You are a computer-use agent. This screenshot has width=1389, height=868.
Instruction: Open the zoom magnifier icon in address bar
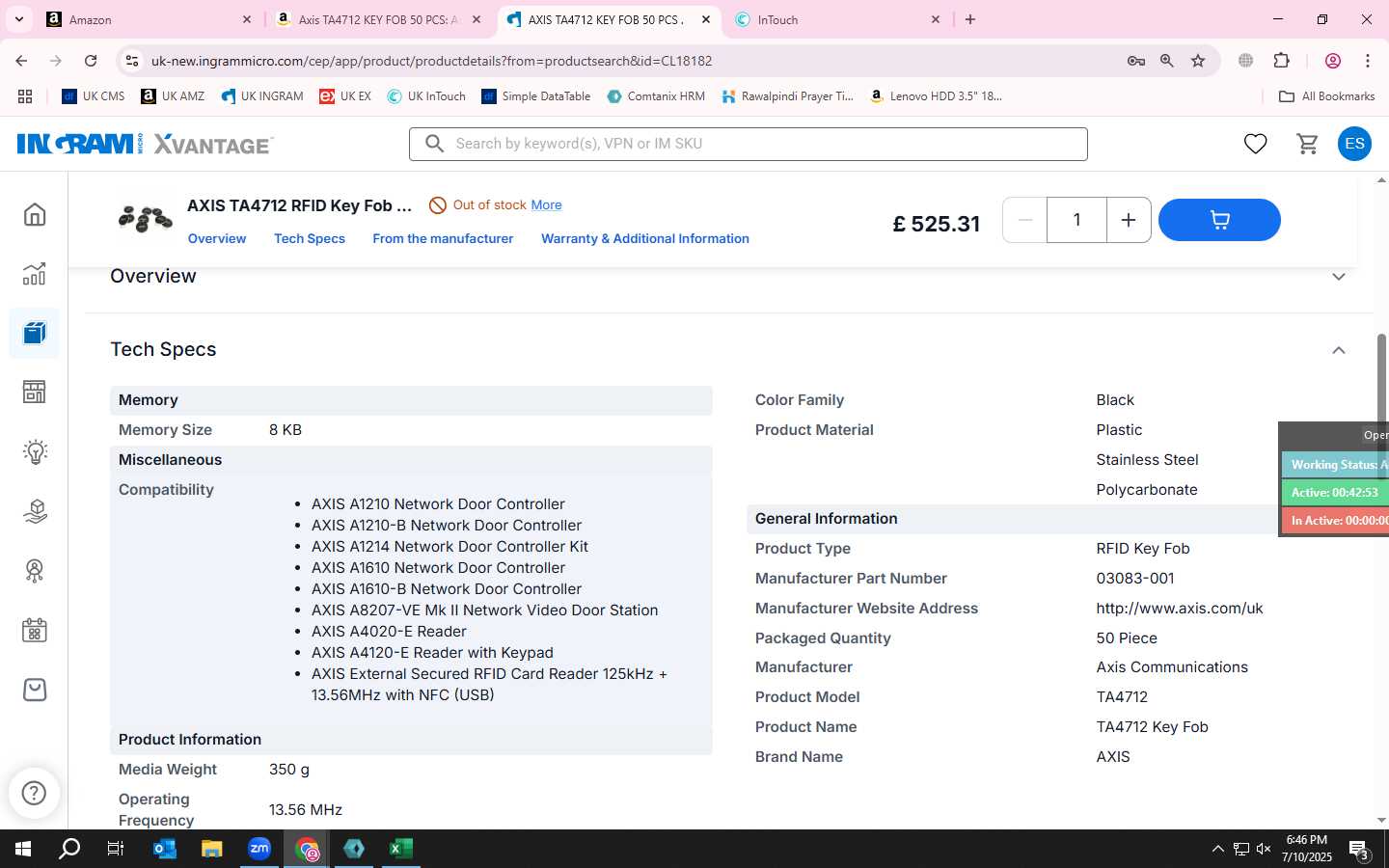(1167, 61)
